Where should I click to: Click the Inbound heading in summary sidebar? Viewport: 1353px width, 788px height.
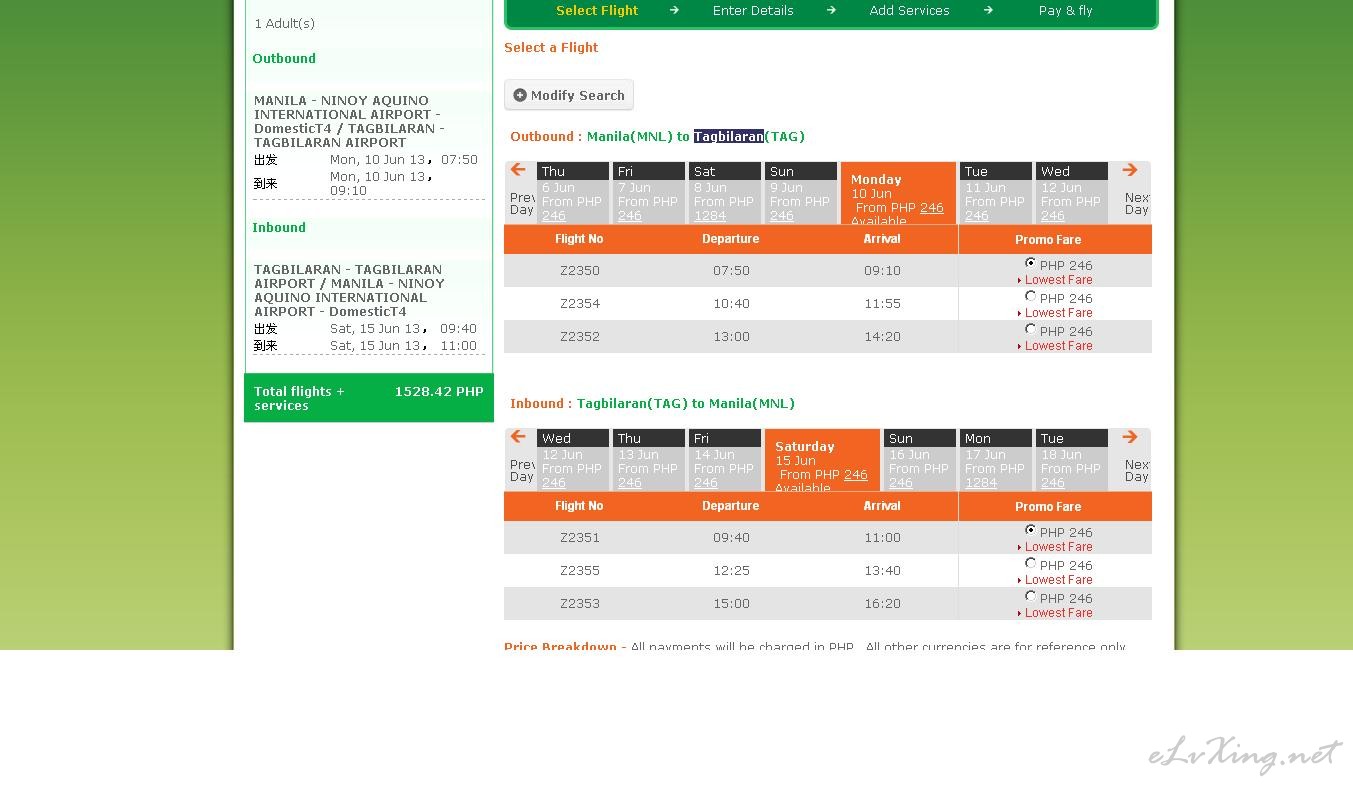point(279,228)
